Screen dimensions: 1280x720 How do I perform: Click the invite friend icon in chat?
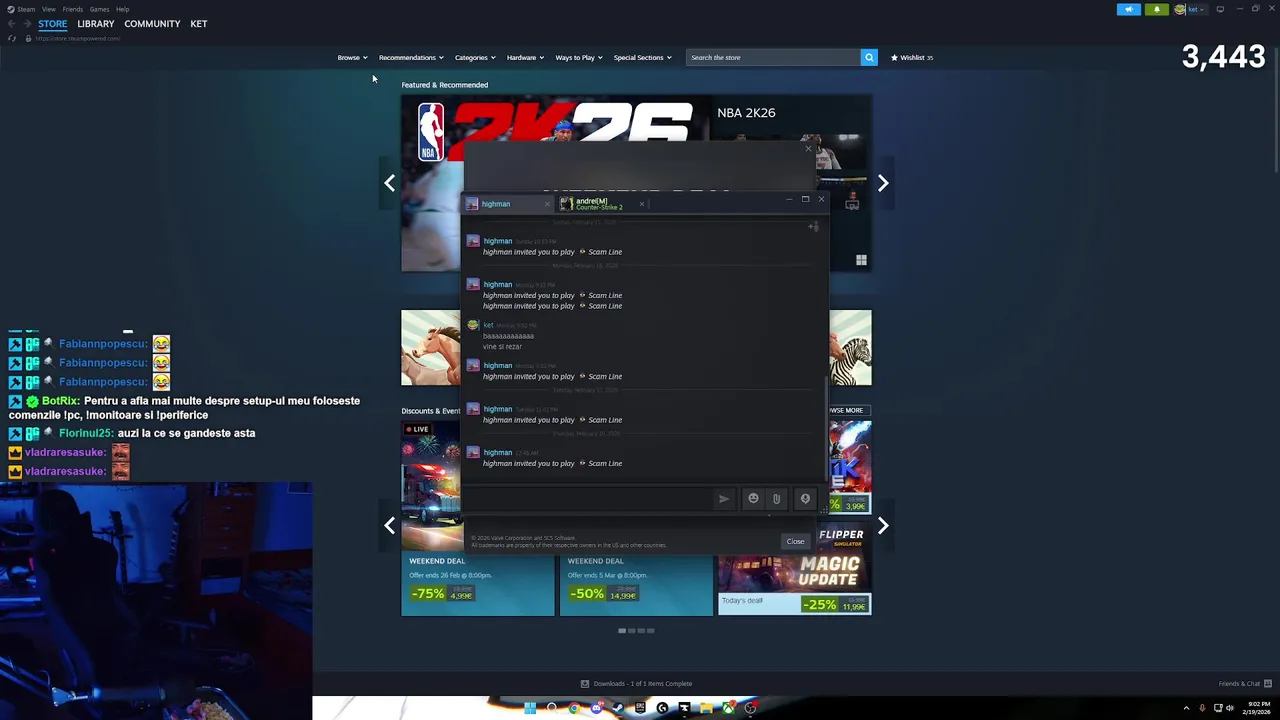pyautogui.click(x=813, y=227)
